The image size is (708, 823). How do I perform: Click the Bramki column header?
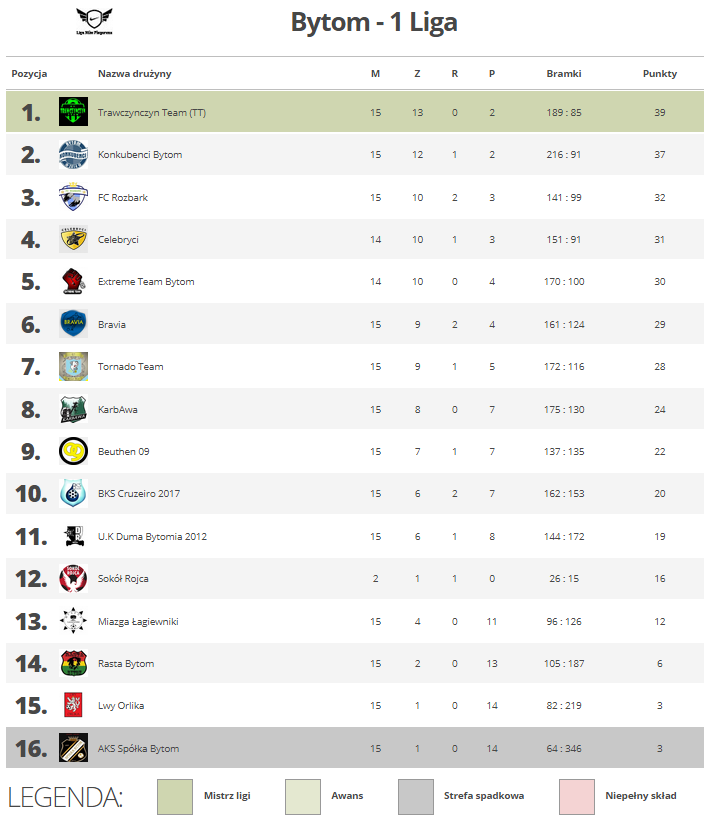tap(564, 73)
